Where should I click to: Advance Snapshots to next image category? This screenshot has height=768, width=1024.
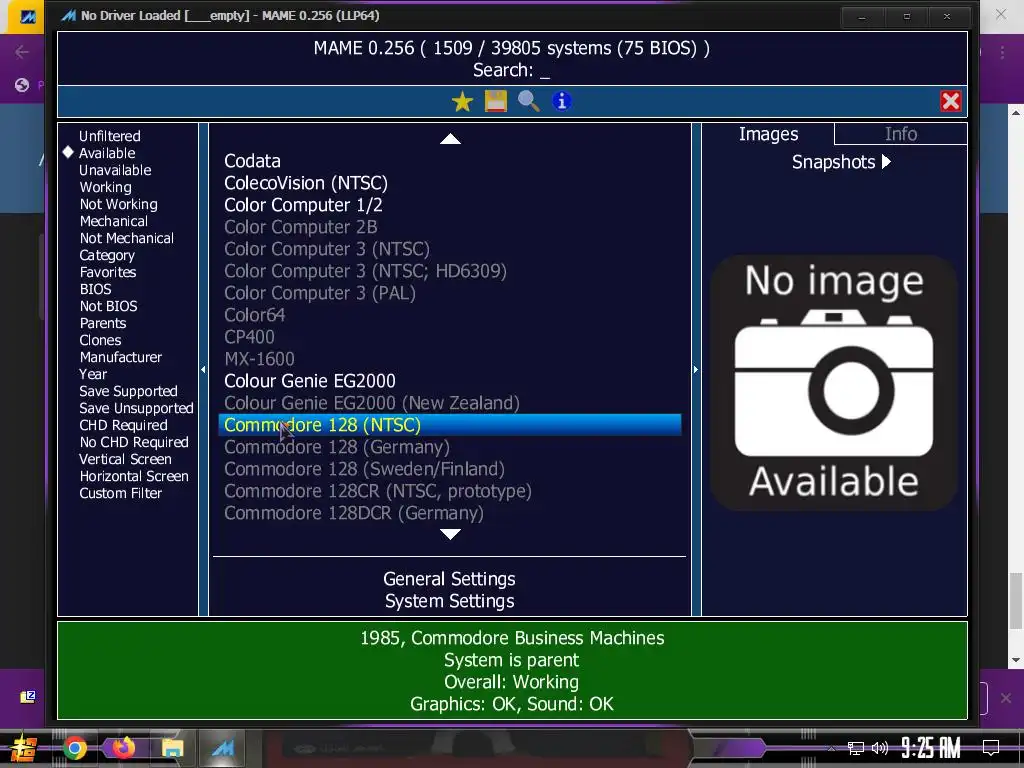point(886,161)
